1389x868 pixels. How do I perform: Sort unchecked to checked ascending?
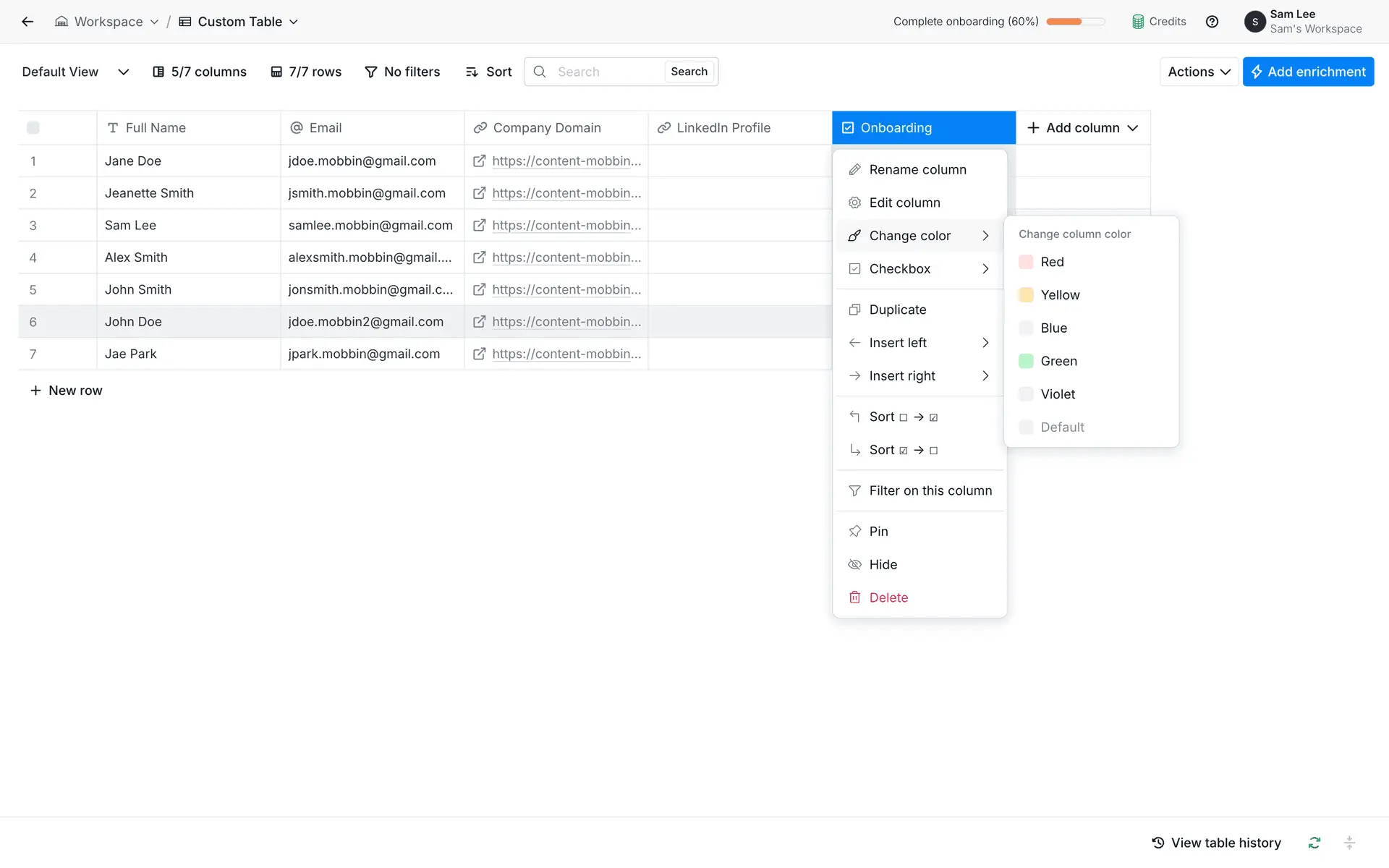point(903,417)
